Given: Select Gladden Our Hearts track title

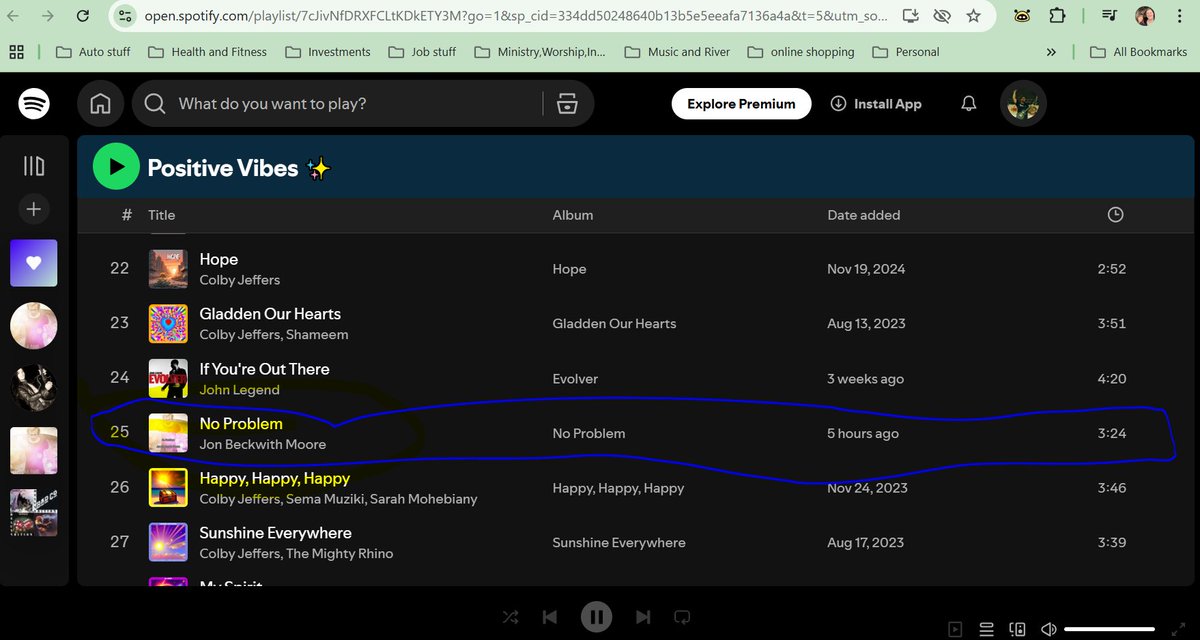Looking at the screenshot, I should coord(270,314).
